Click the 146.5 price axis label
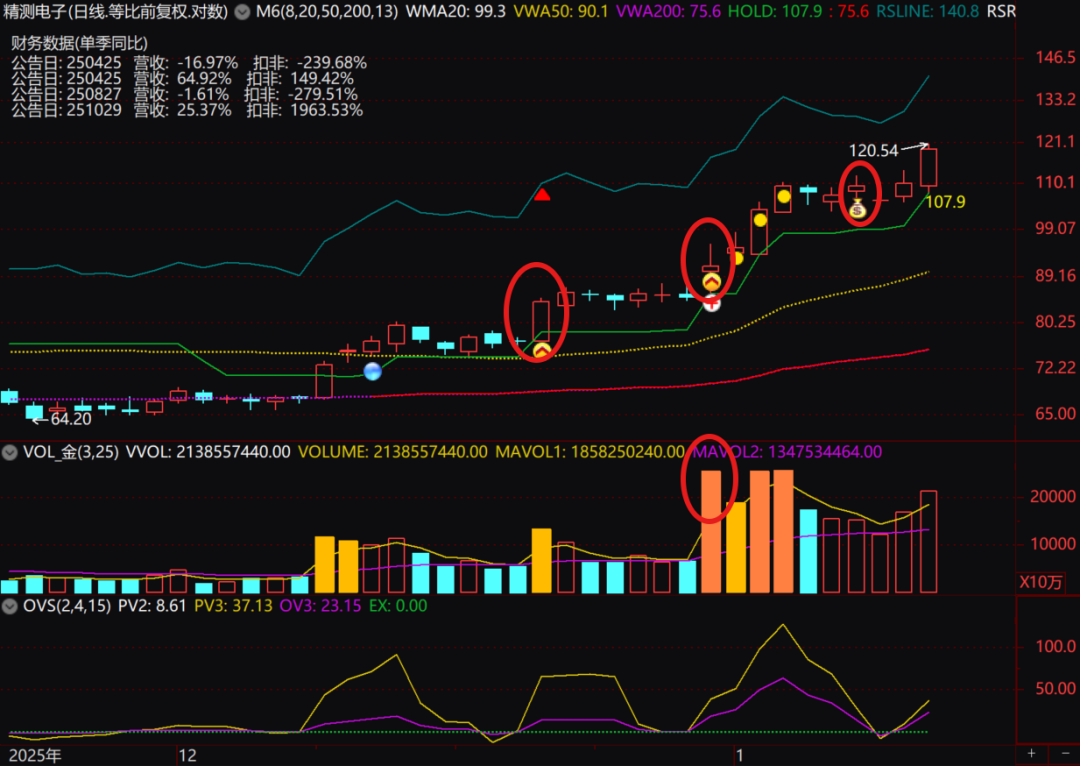This screenshot has width=1080, height=766. coord(1055,57)
